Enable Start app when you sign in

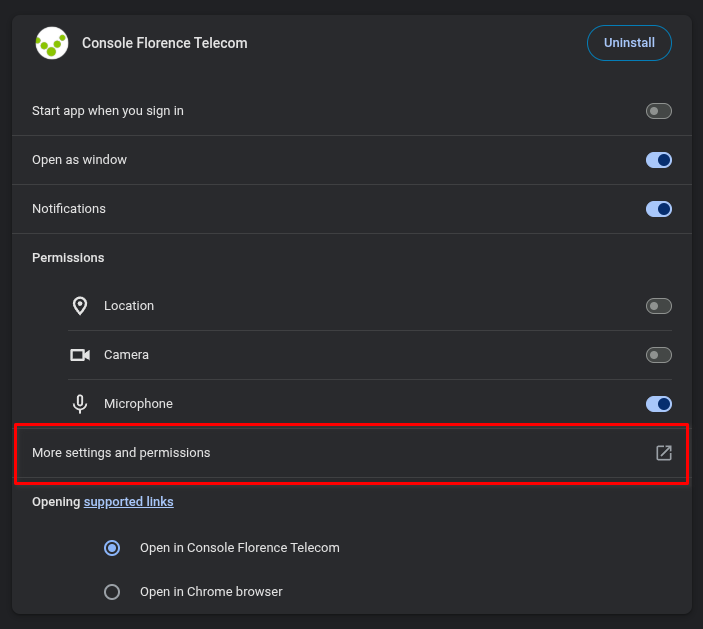(x=659, y=111)
